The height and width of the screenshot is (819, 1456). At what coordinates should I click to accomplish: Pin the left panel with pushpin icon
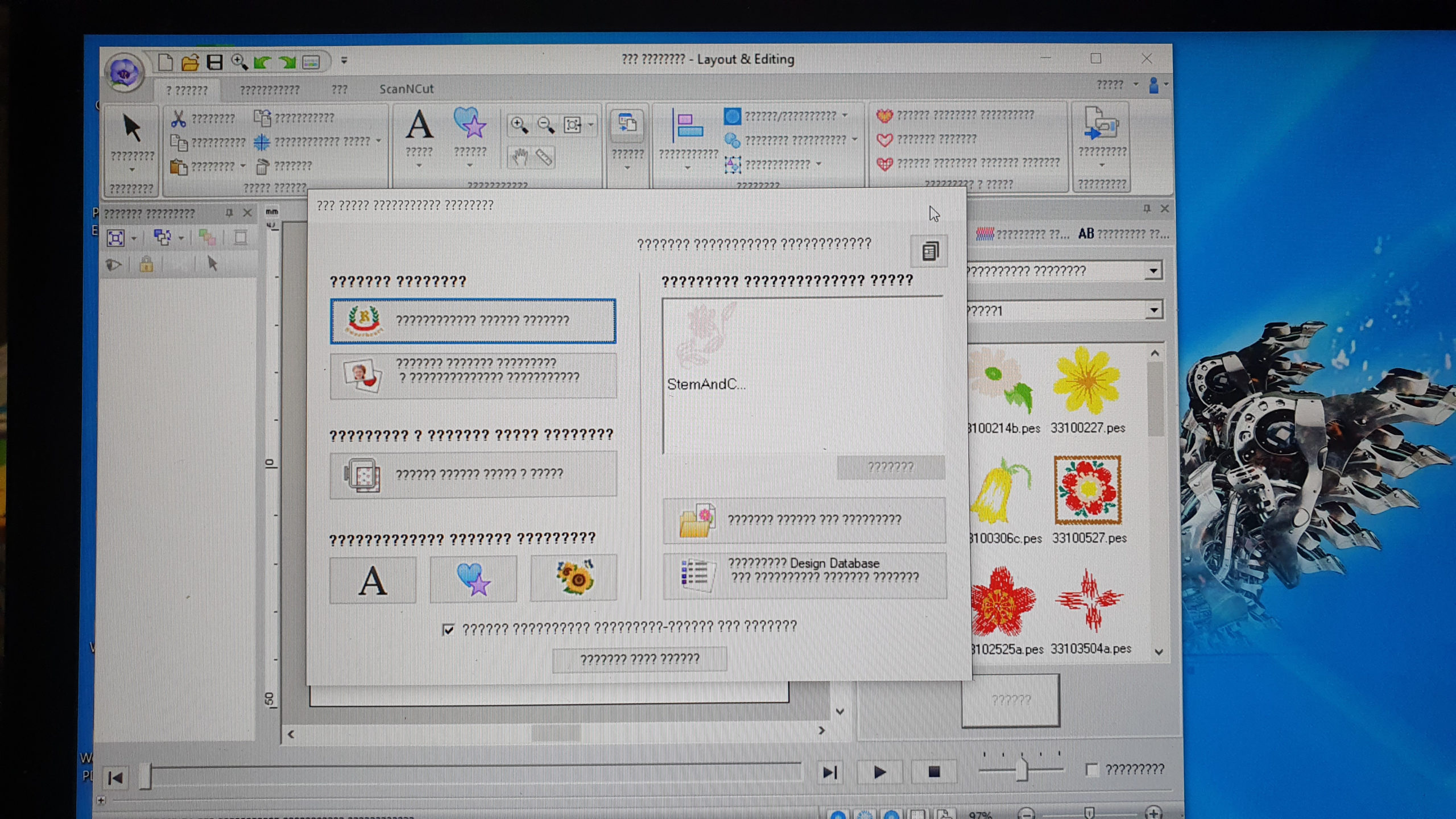(x=229, y=213)
